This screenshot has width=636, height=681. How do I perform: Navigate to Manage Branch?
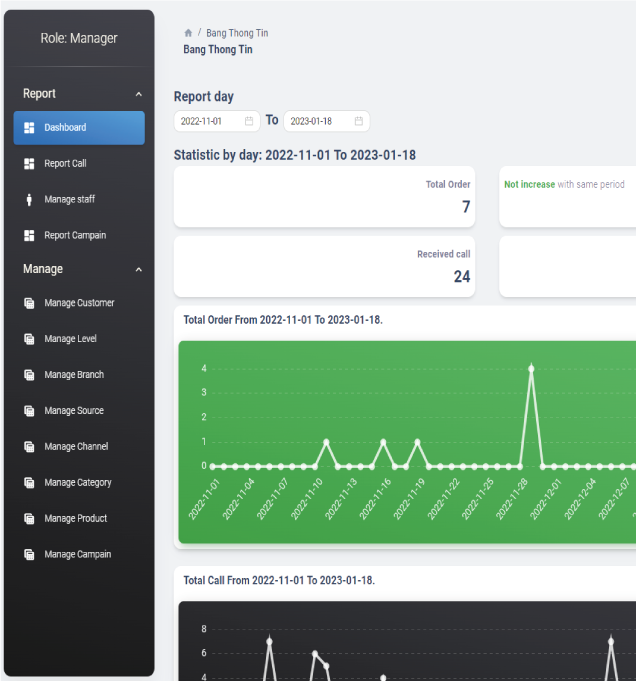(x=79, y=375)
